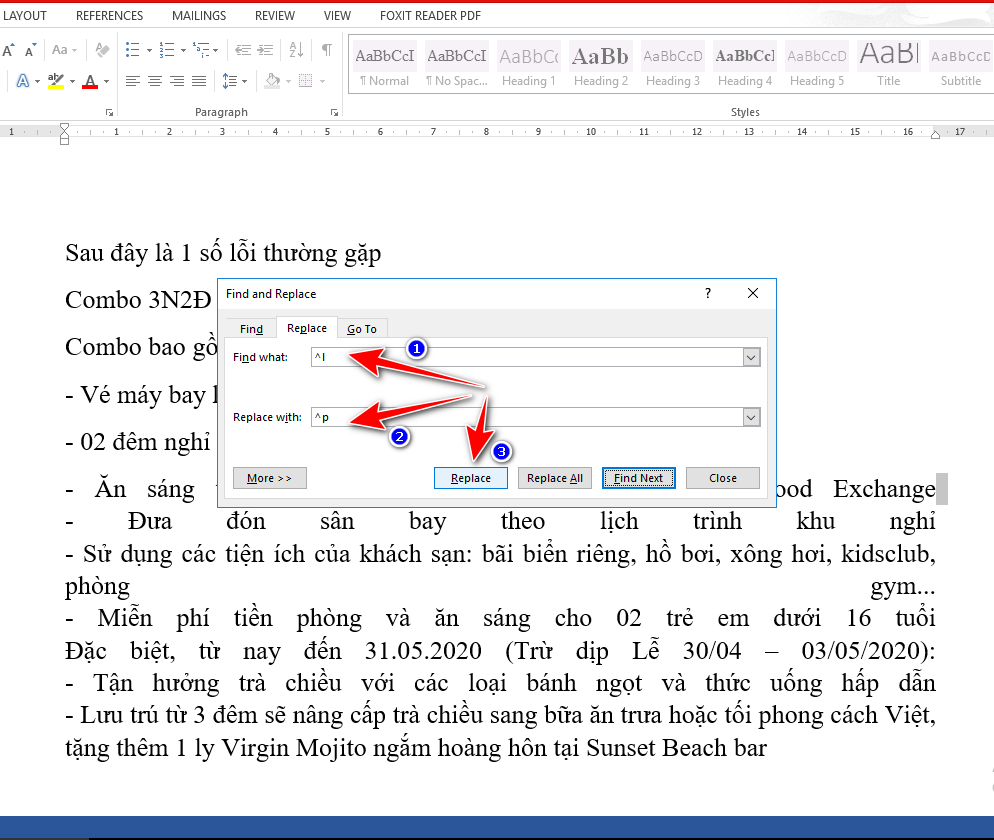
Task: Decrease paragraph indent
Action: tap(243, 49)
